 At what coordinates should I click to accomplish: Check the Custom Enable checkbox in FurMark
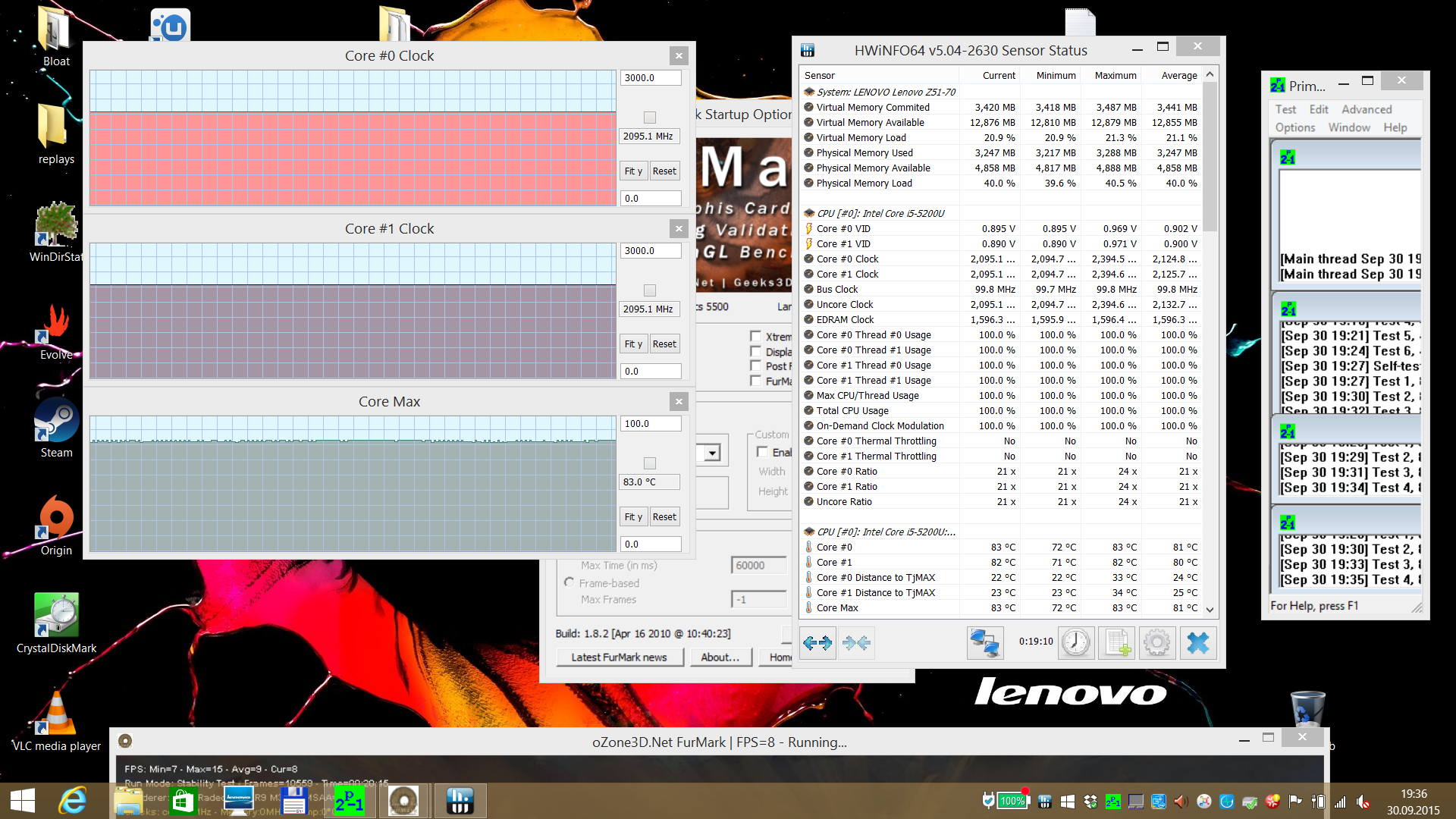(763, 452)
